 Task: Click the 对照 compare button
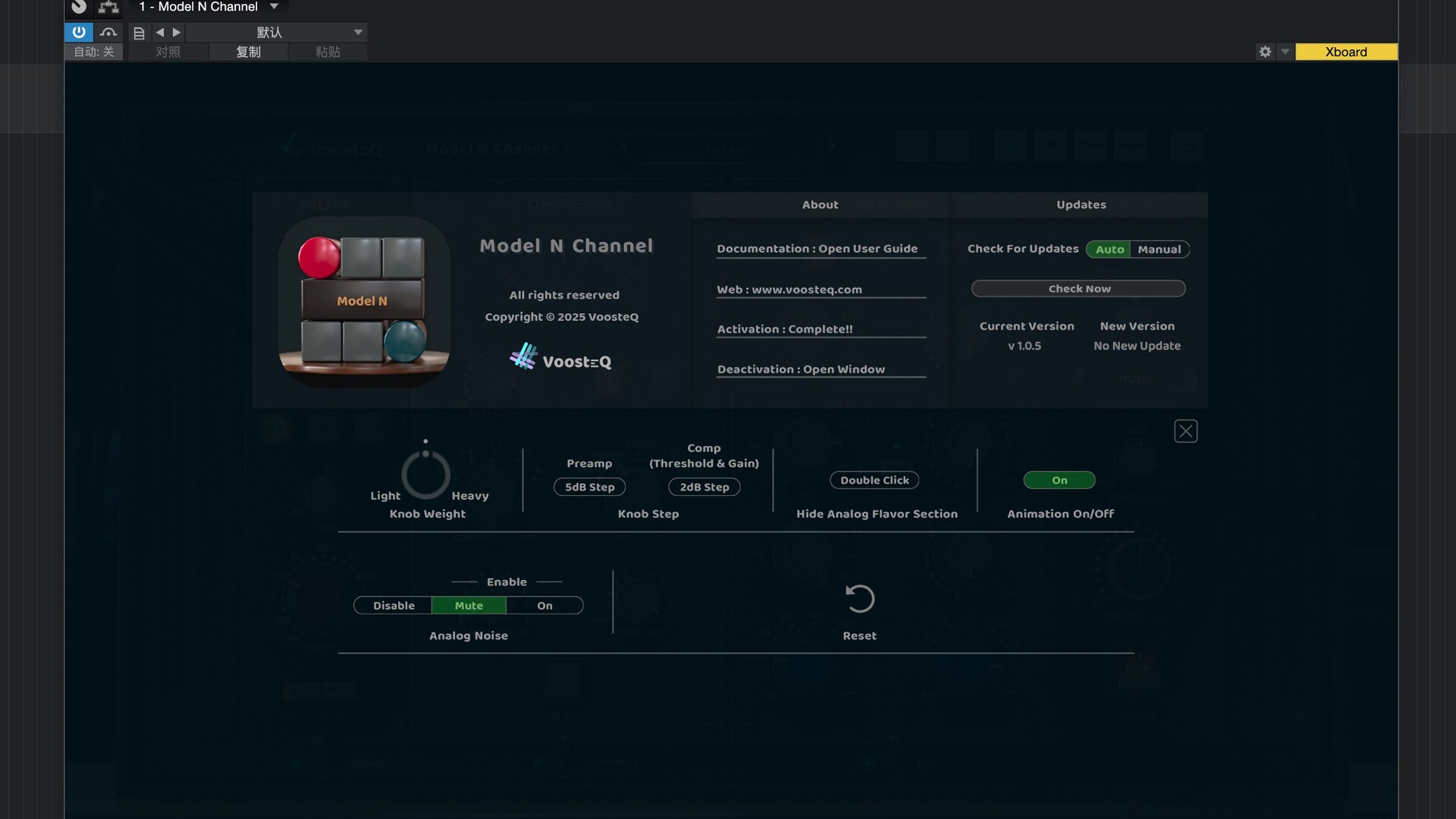(x=168, y=52)
